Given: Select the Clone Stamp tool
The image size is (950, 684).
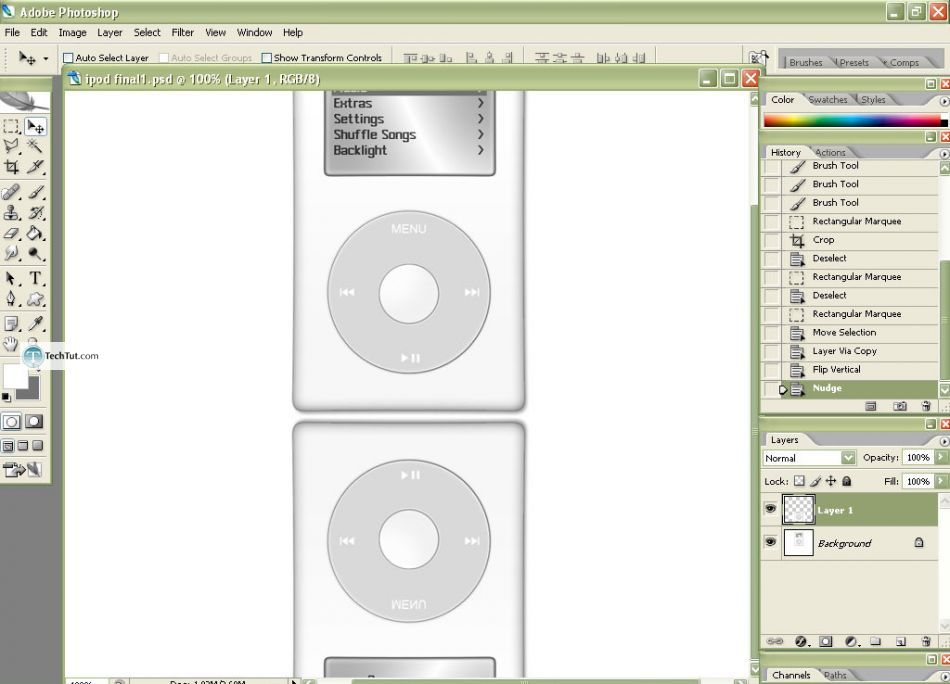Looking at the screenshot, I should [11, 212].
